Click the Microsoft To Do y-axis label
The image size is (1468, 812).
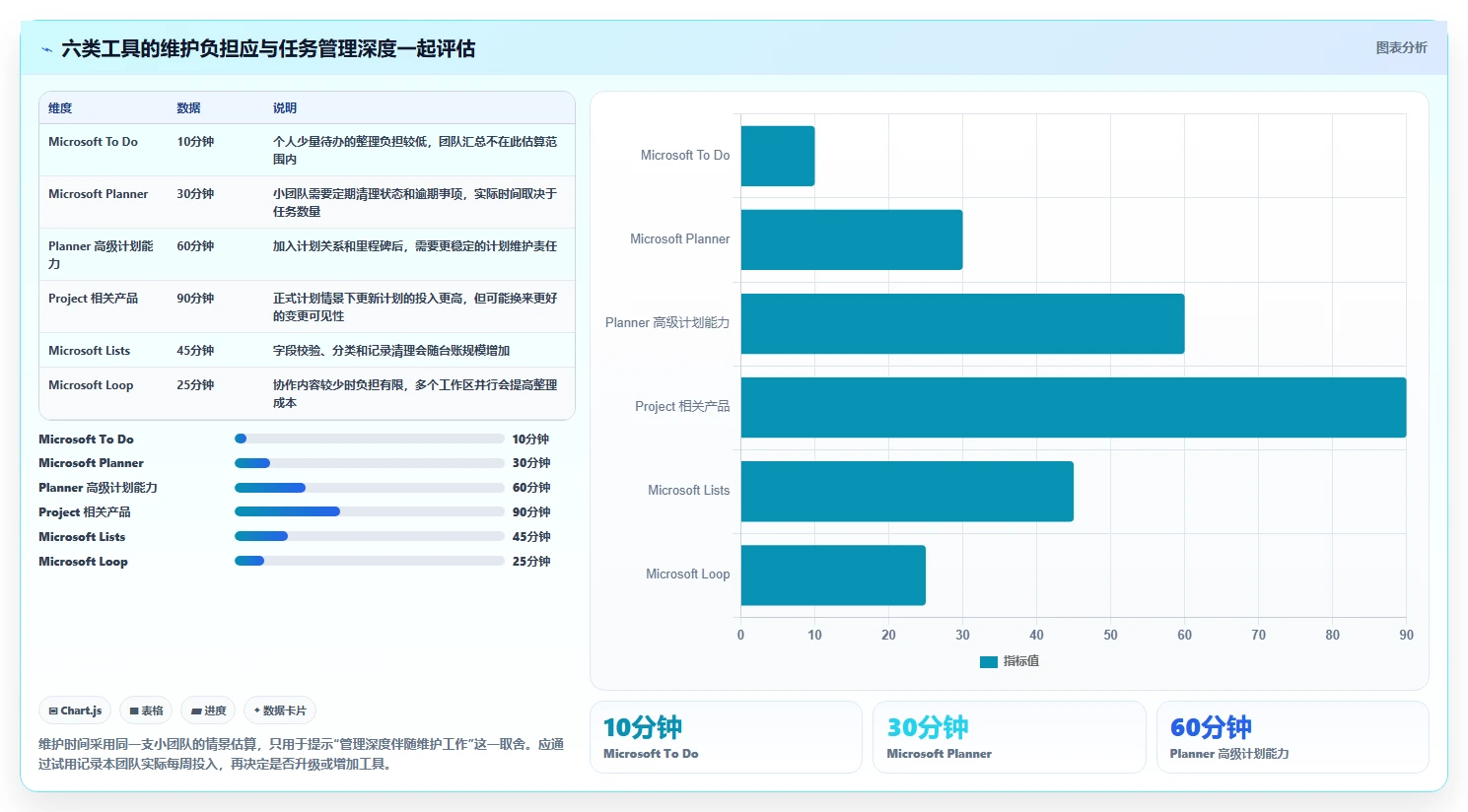coord(685,156)
